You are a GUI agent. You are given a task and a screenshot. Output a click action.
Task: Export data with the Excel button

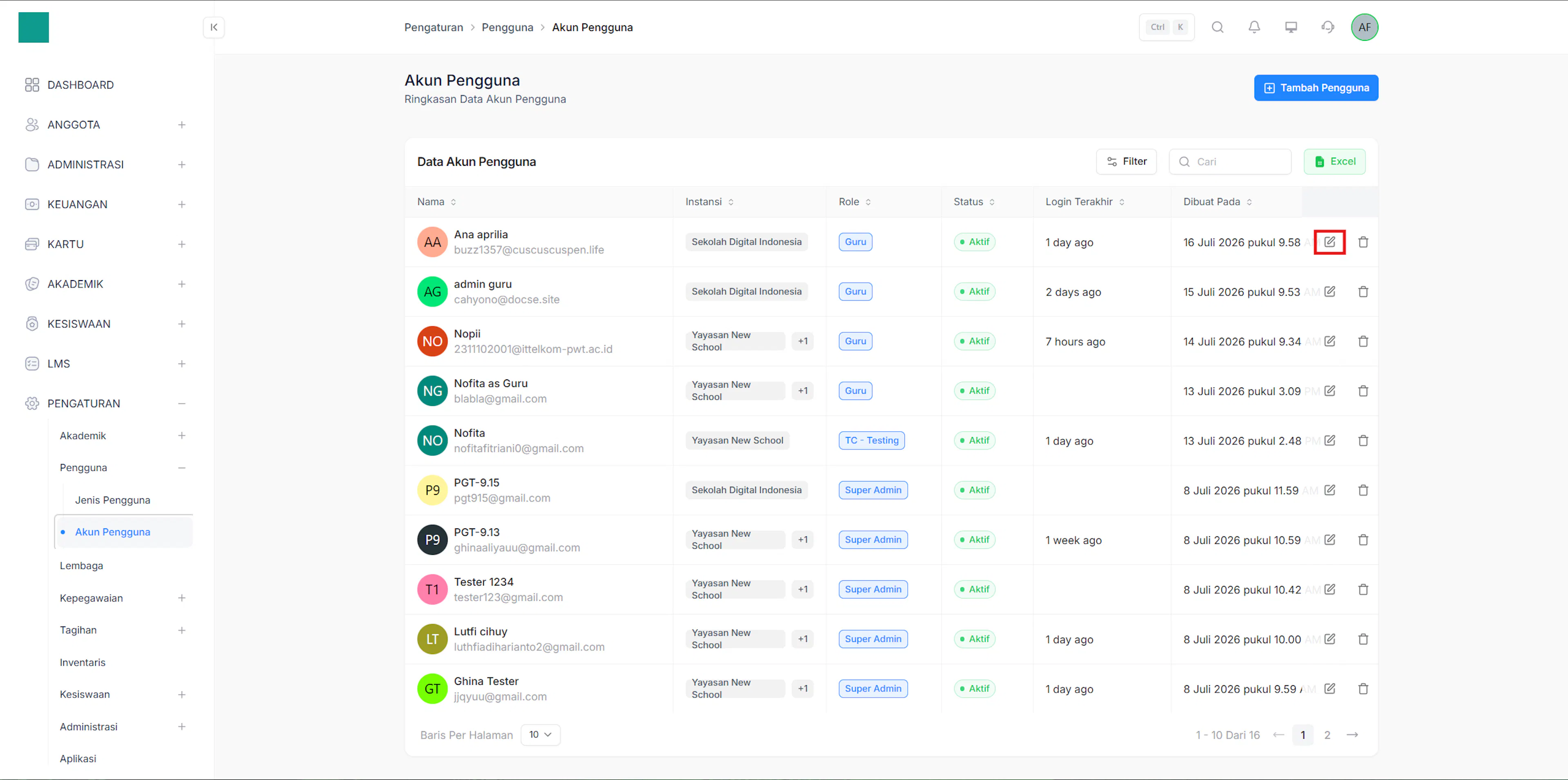[x=1334, y=161]
